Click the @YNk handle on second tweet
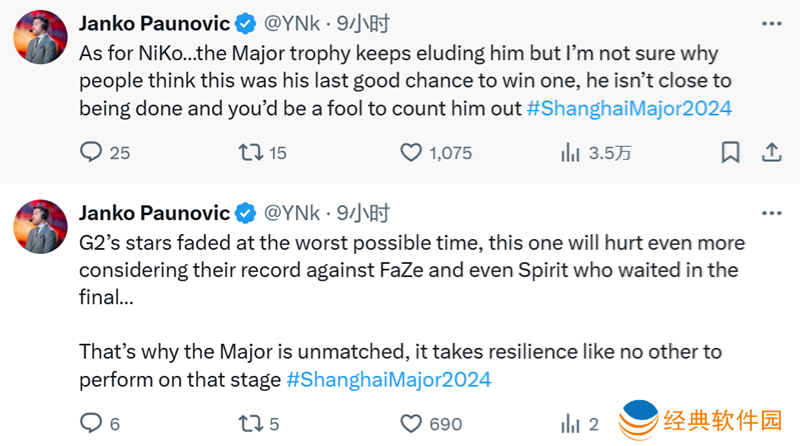This screenshot has width=800, height=446. point(292,213)
